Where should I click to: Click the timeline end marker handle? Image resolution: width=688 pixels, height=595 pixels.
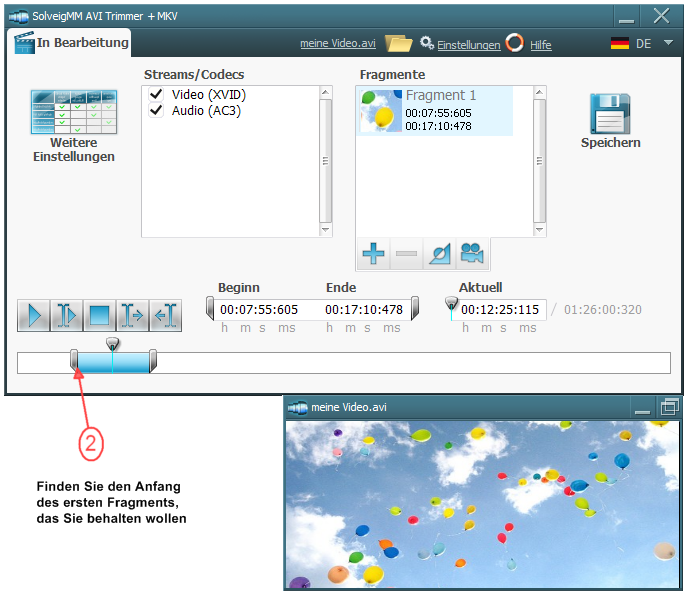153,361
